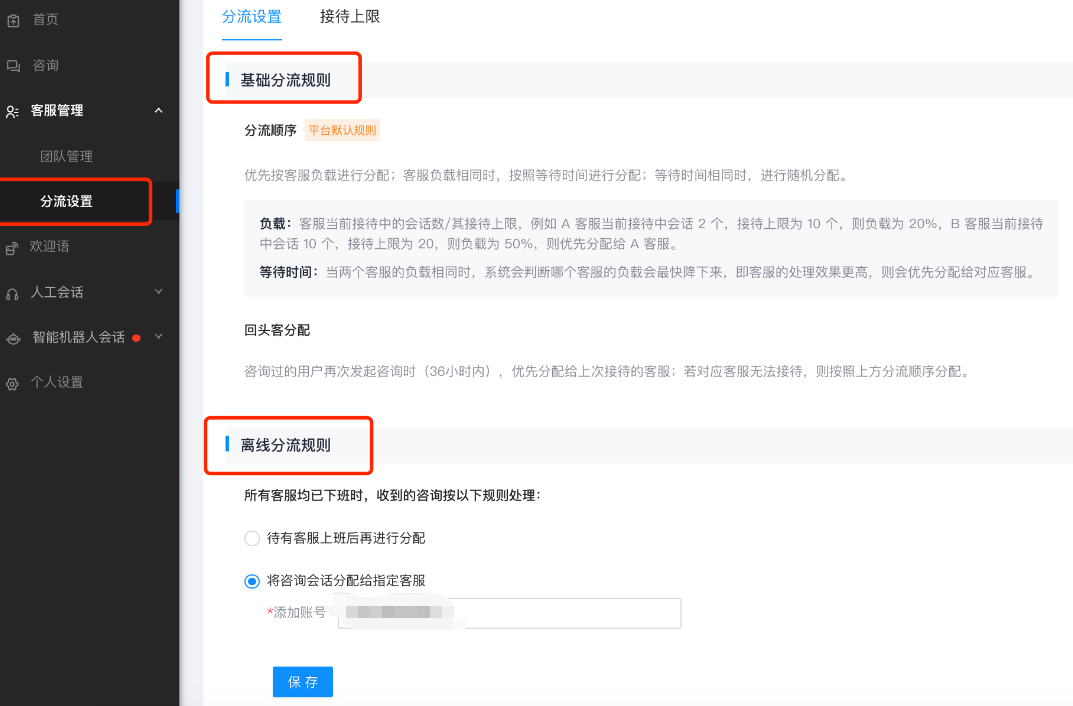Click the 保存 save button

coord(302,681)
